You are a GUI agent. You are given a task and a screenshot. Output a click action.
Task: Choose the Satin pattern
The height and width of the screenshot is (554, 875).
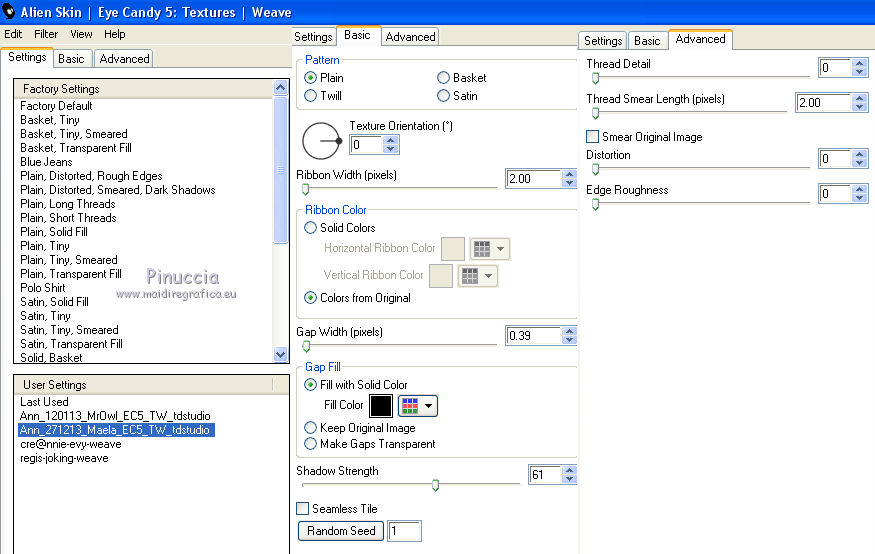[443, 95]
